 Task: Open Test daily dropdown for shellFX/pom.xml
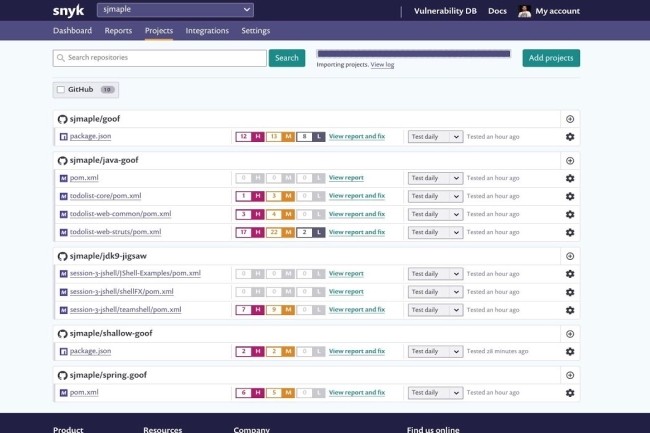coord(435,292)
